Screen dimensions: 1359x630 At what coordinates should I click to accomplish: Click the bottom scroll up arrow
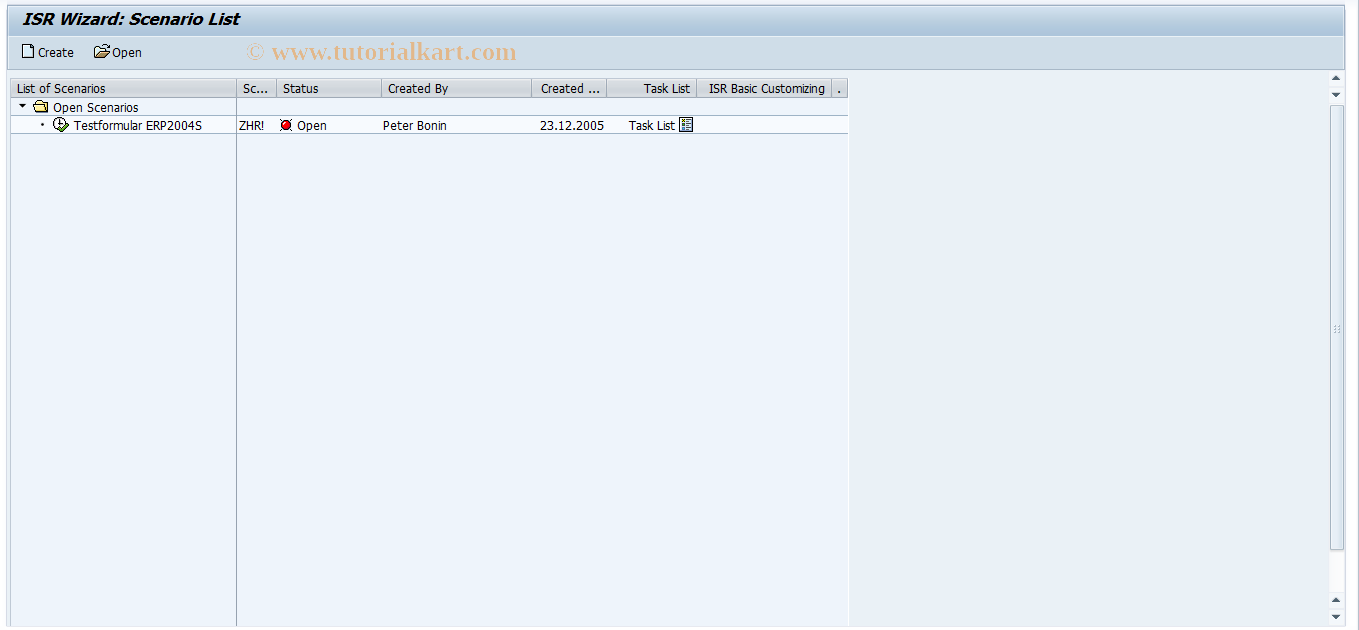1337,600
